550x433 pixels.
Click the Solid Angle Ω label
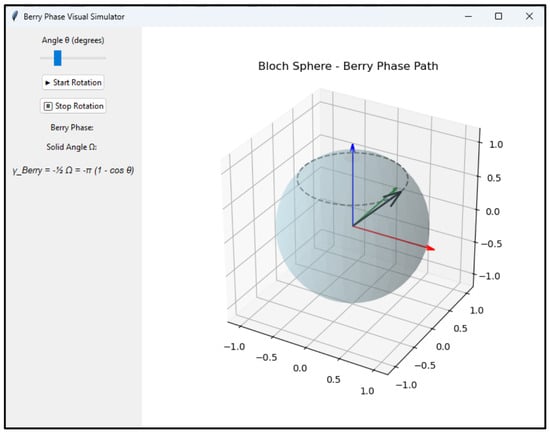(72, 147)
